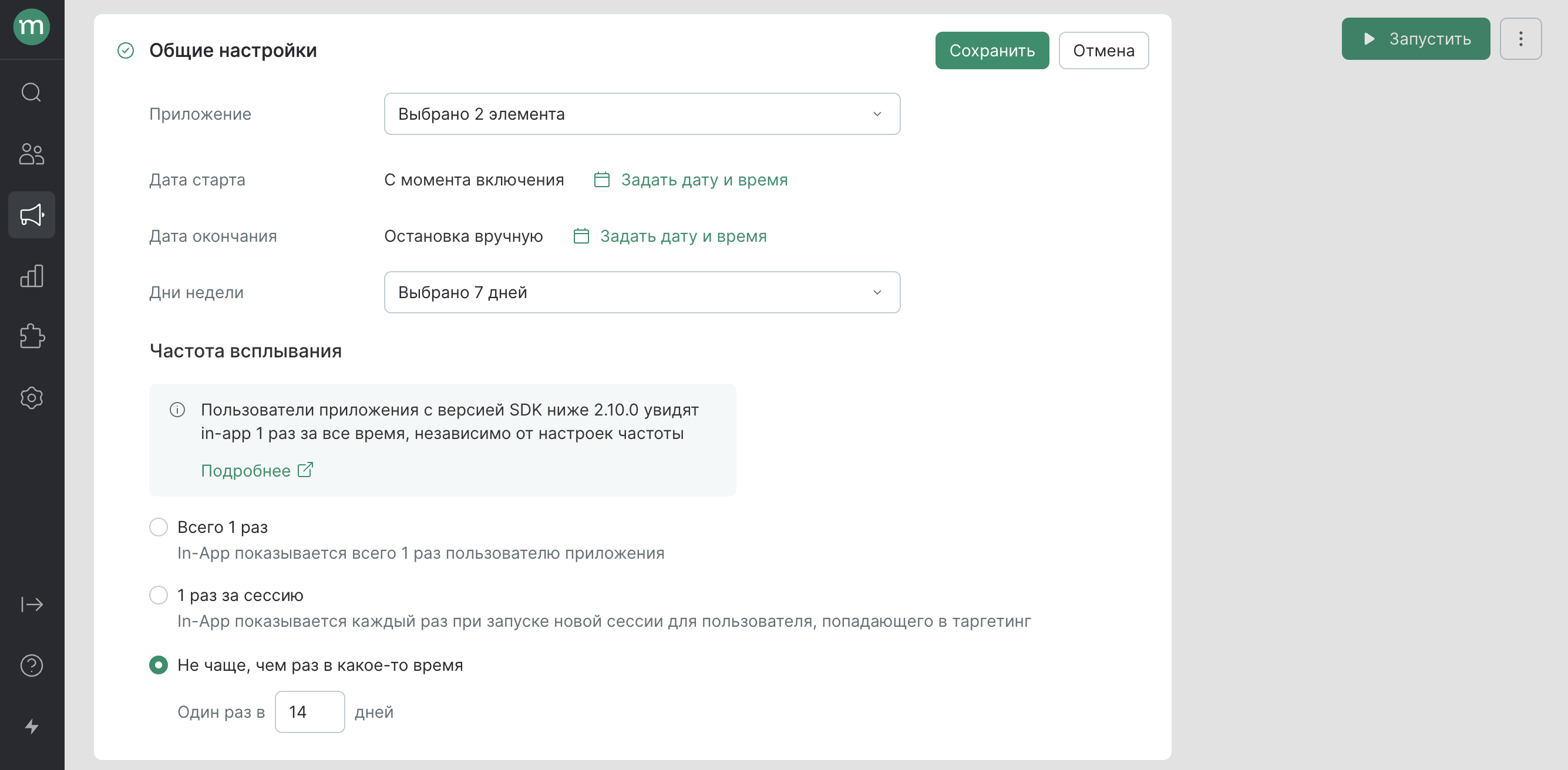Open settings via the sidebar gear icon

32,398
